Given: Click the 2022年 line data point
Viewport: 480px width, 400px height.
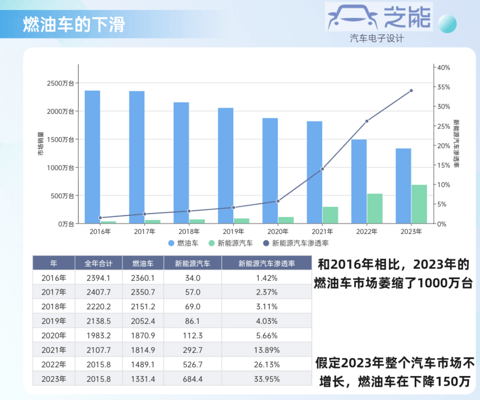Looking at the screenshot, I should [367, 121].
